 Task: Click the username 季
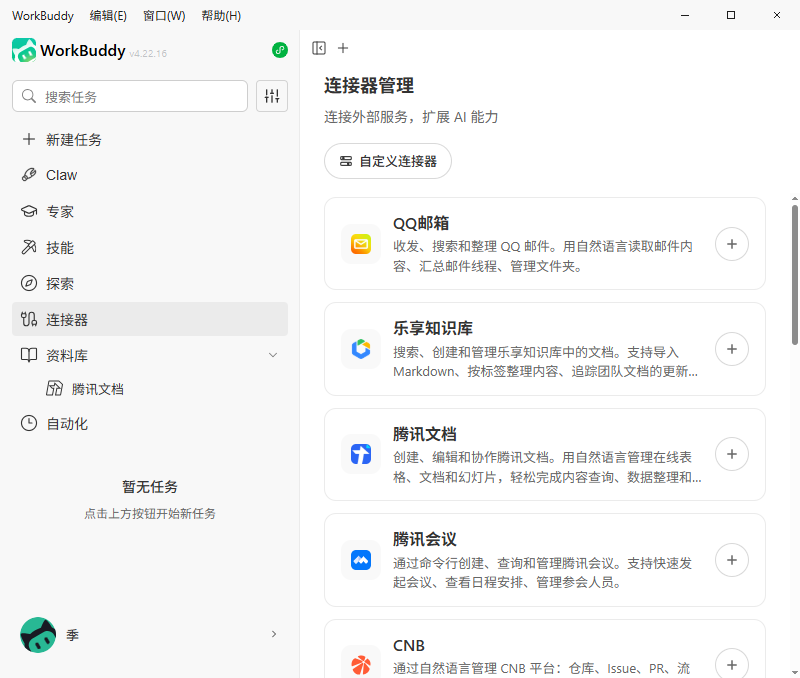click(72, 635)
